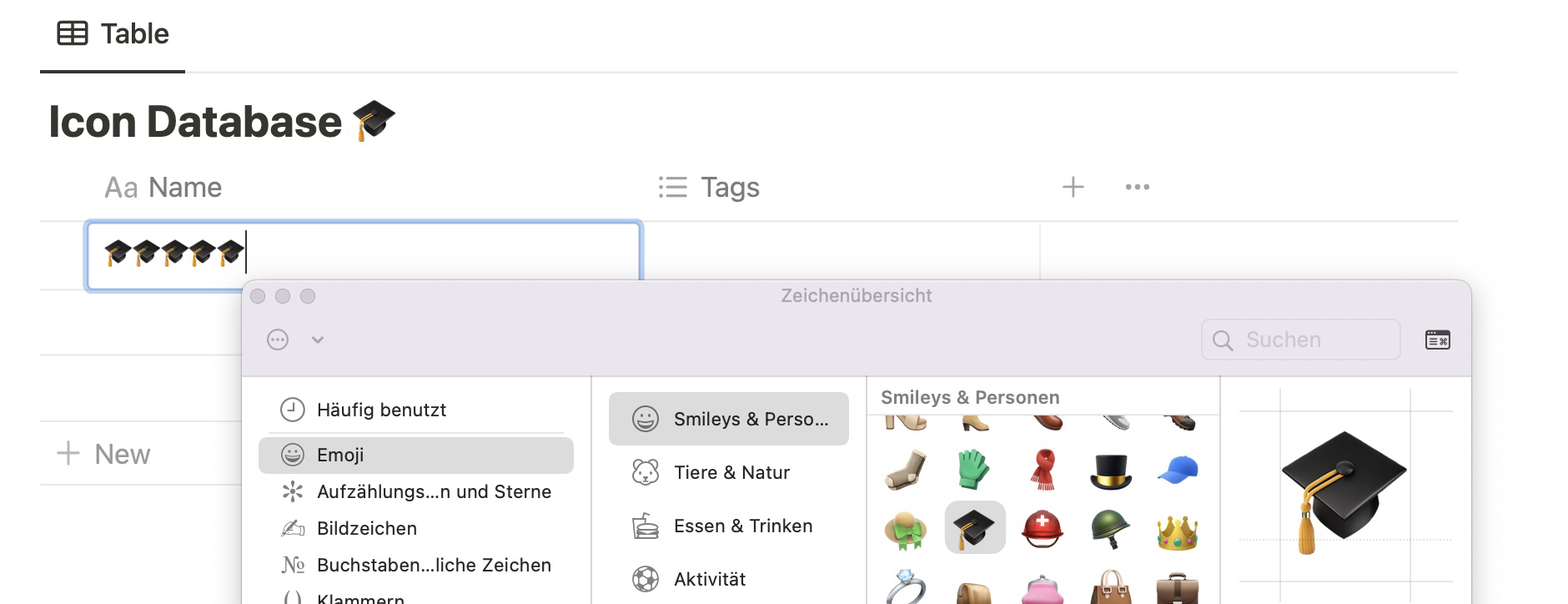Click the list icon next to Tags
1568x604 pixels.
click(x=674, y=187)
